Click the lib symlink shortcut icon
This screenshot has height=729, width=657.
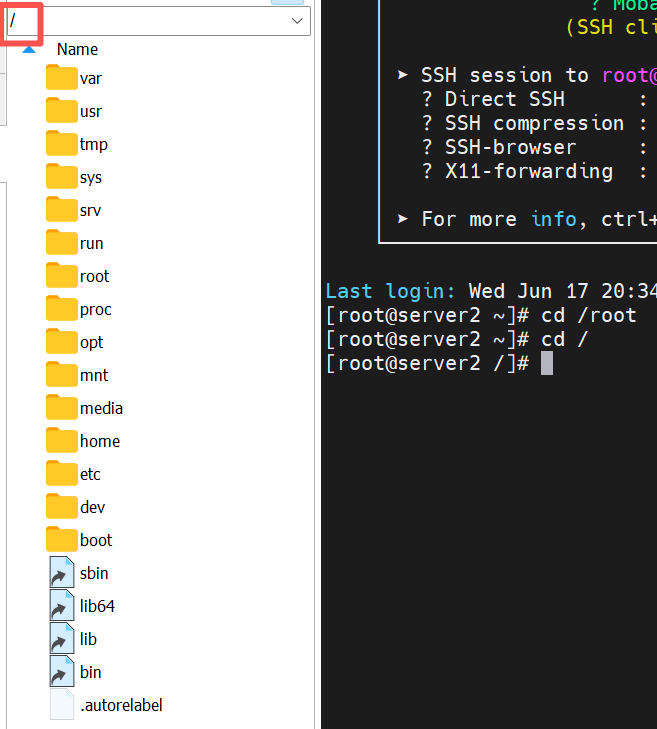point(62,638)
